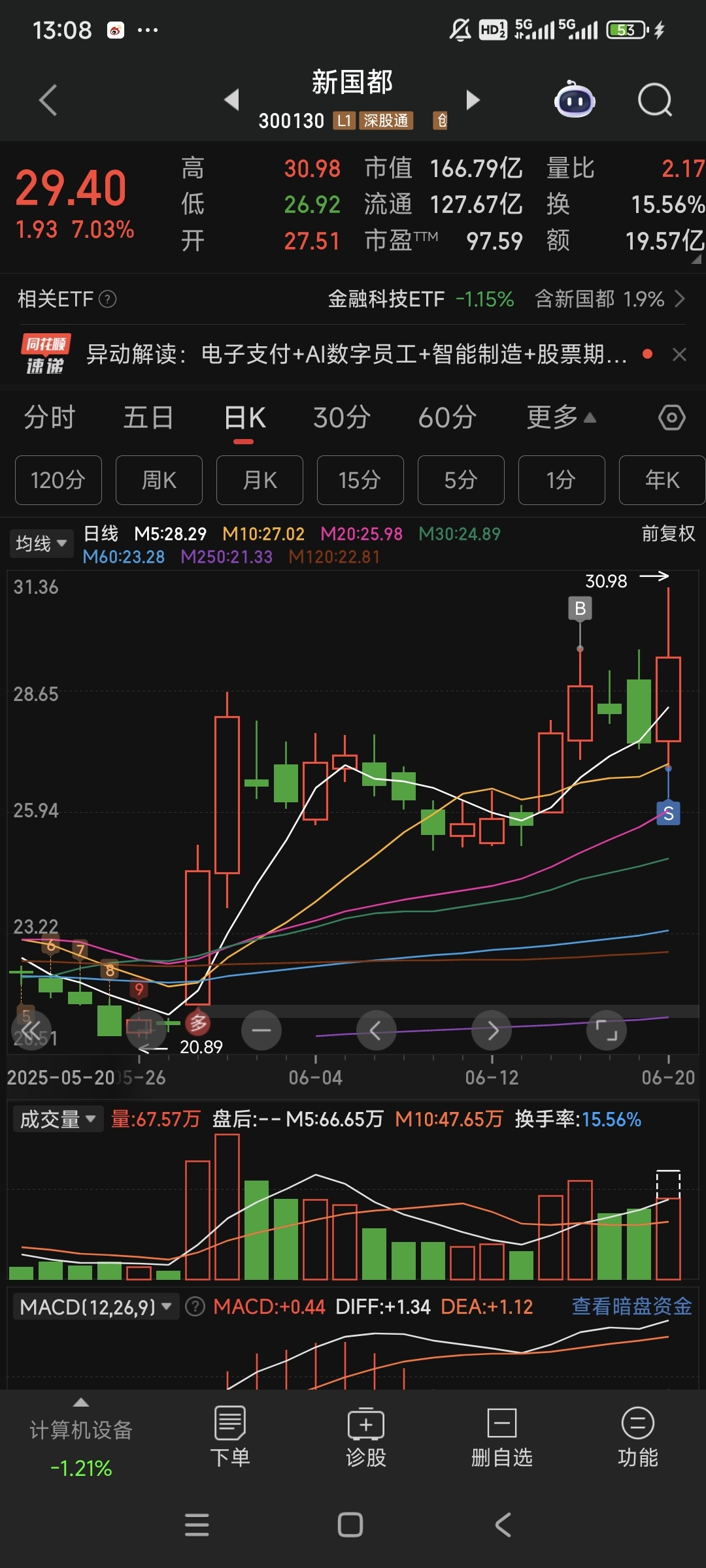Switch to 30分 tab

point(342,417)
